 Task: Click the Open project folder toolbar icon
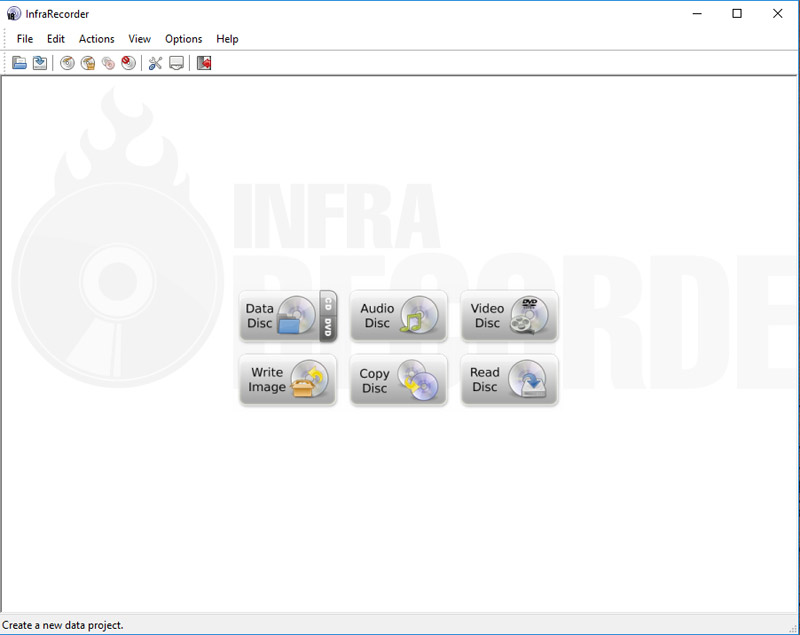[x=19, y=63]
